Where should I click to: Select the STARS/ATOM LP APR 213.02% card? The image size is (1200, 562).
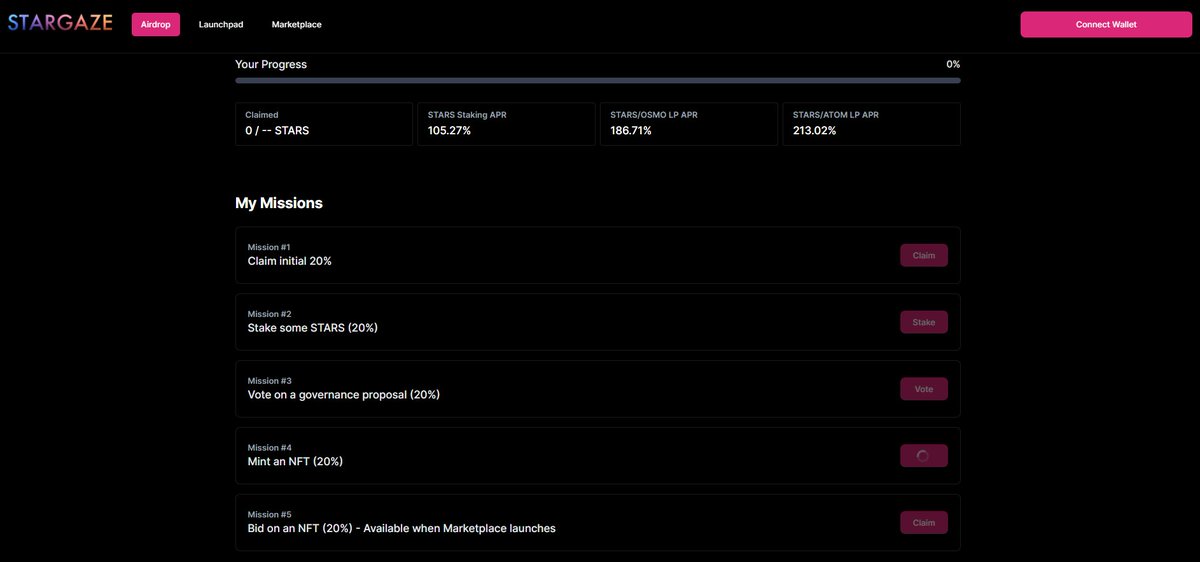[x=871, y=124]
